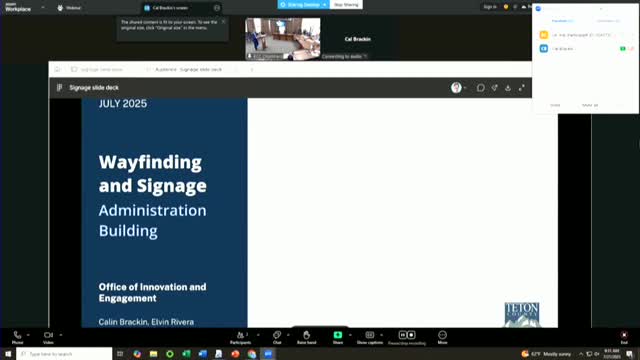Image resolution: width=640 pixels, height=360 pixels.
Task: Open the Workplace dropdown arrow at top left
Action: pyautogui.click(x=43, y=7)
